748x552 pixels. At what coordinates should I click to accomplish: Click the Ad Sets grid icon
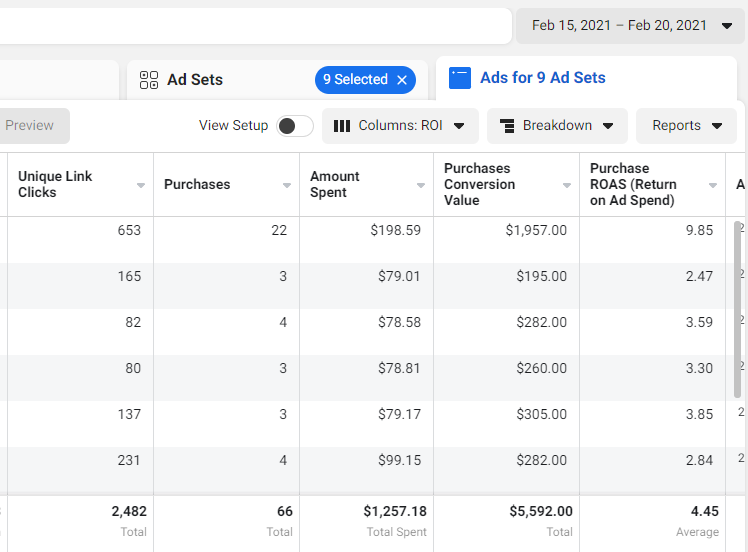[x=149, y=80]
